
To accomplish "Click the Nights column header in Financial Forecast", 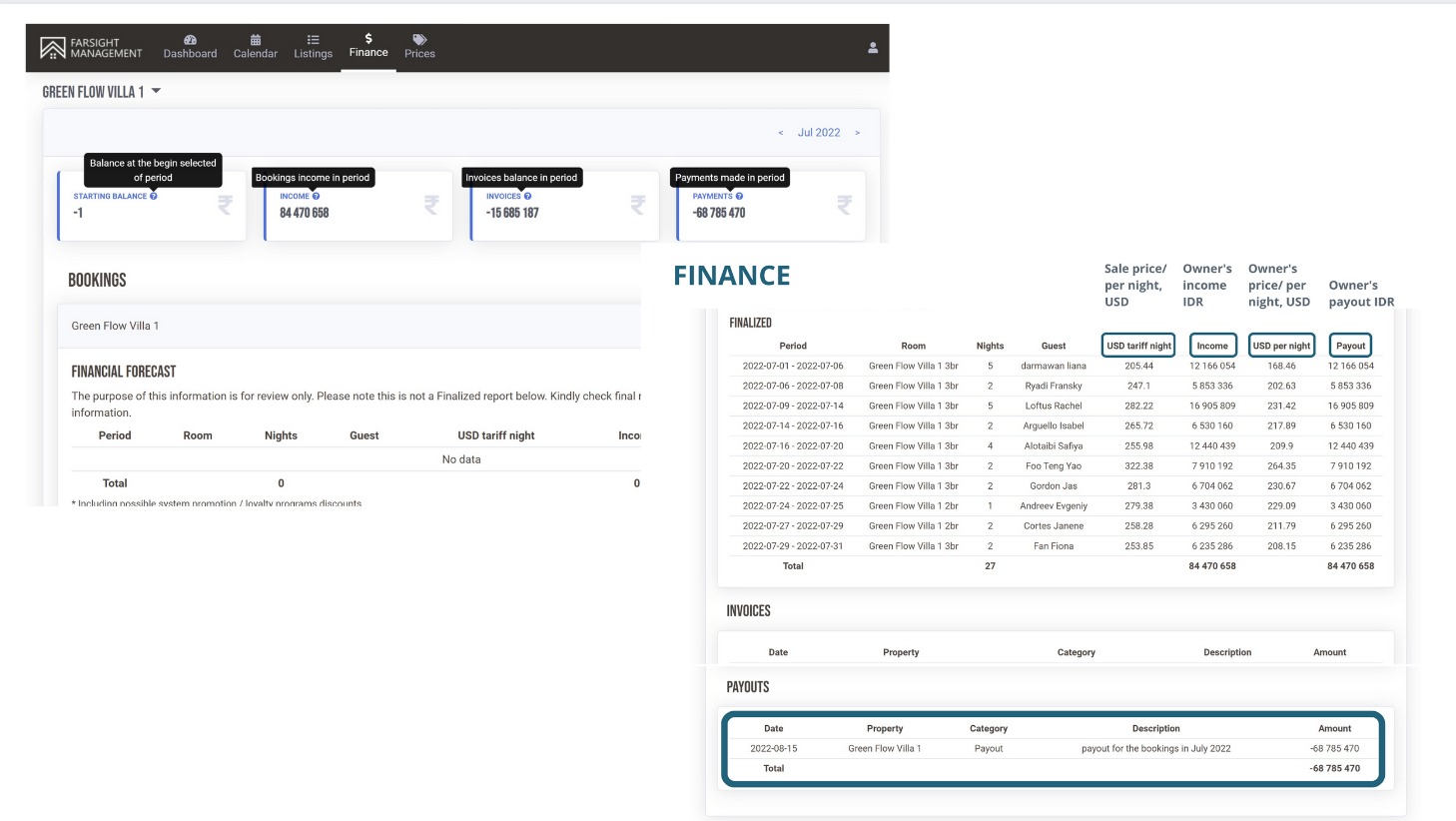I will point(281,435).
